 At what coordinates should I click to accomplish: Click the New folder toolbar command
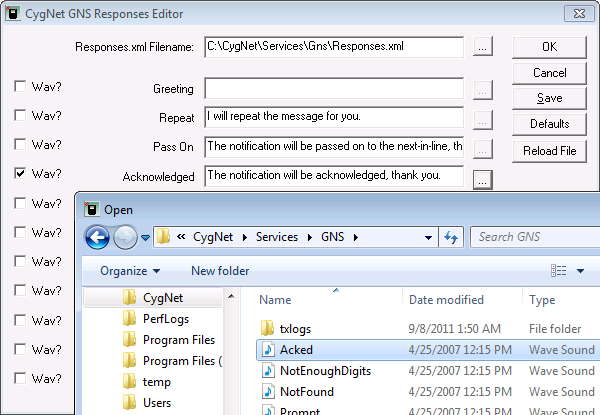point(220,271)
